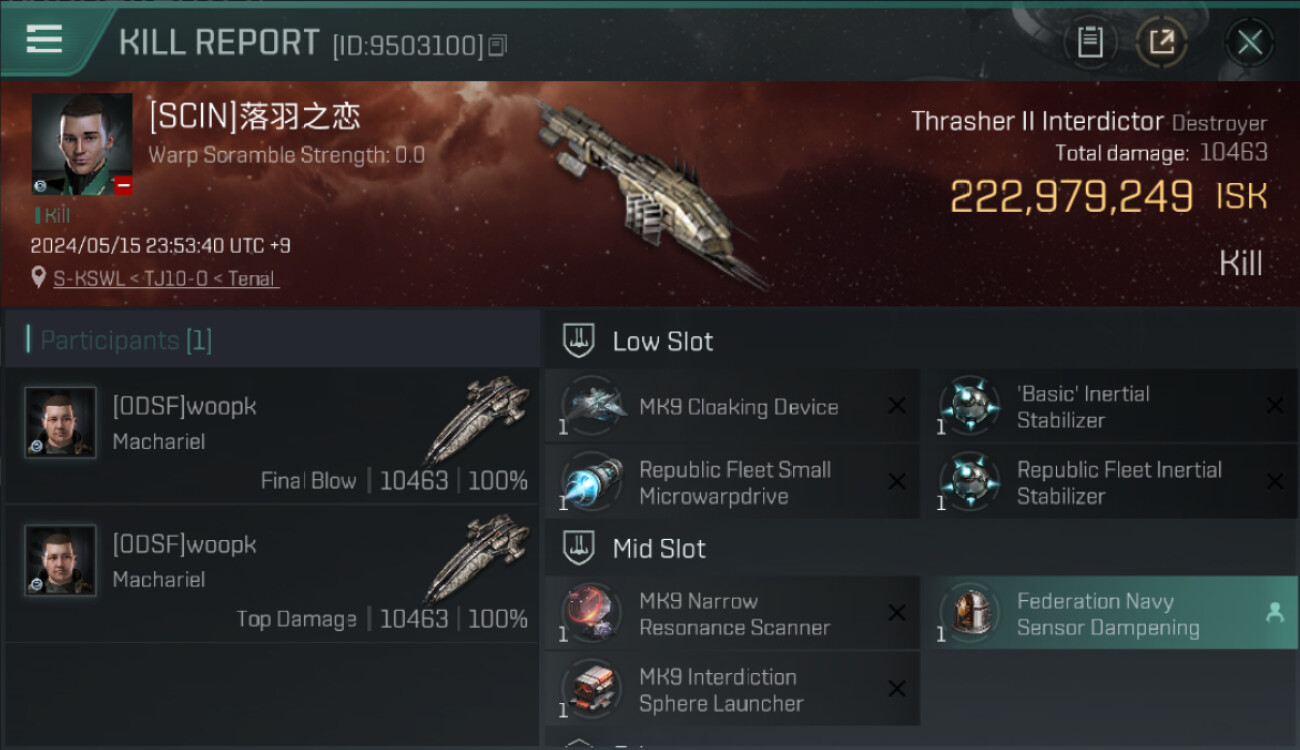The width and height of the screenshot is (1300, 750).
Task: Select Republic Fleet Small Microwarpdrive icon
Action: (x=591, y=482)
